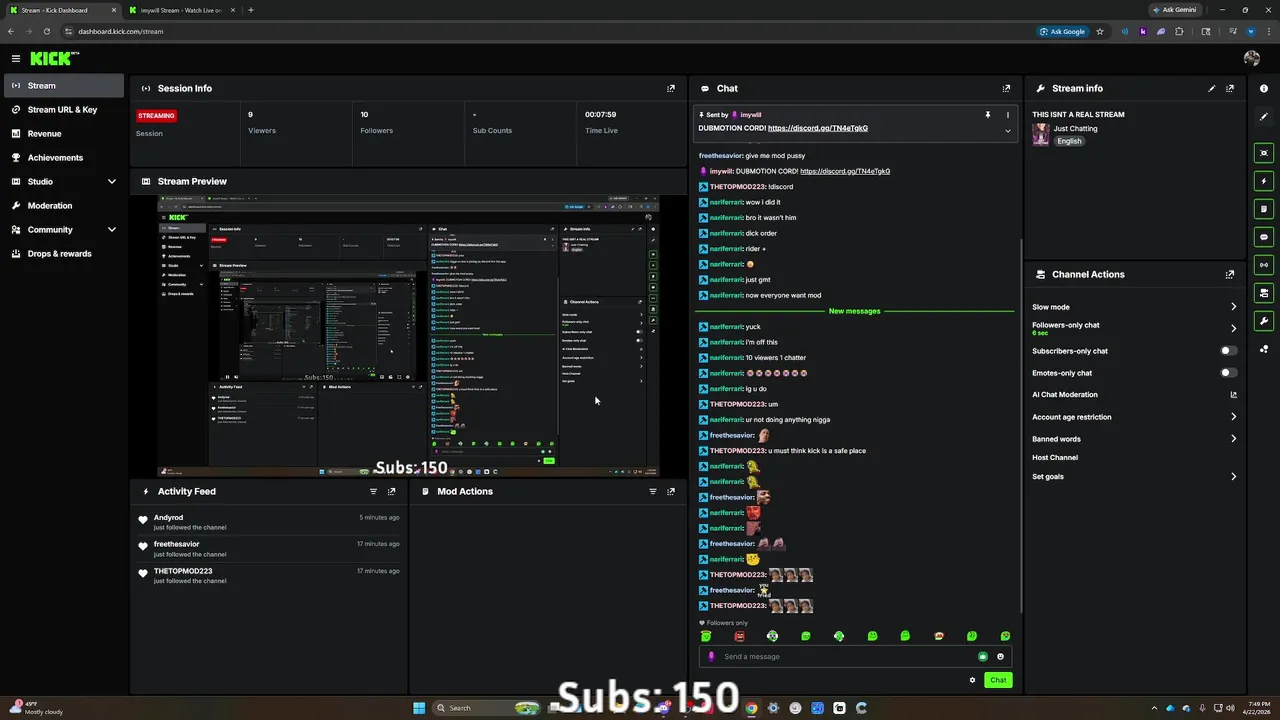The height and width of the screenshot is (720, 1280).
Task: Click the lightning bolt icon in right rail
Action: pyautogui.click(x=1264, y=181)
